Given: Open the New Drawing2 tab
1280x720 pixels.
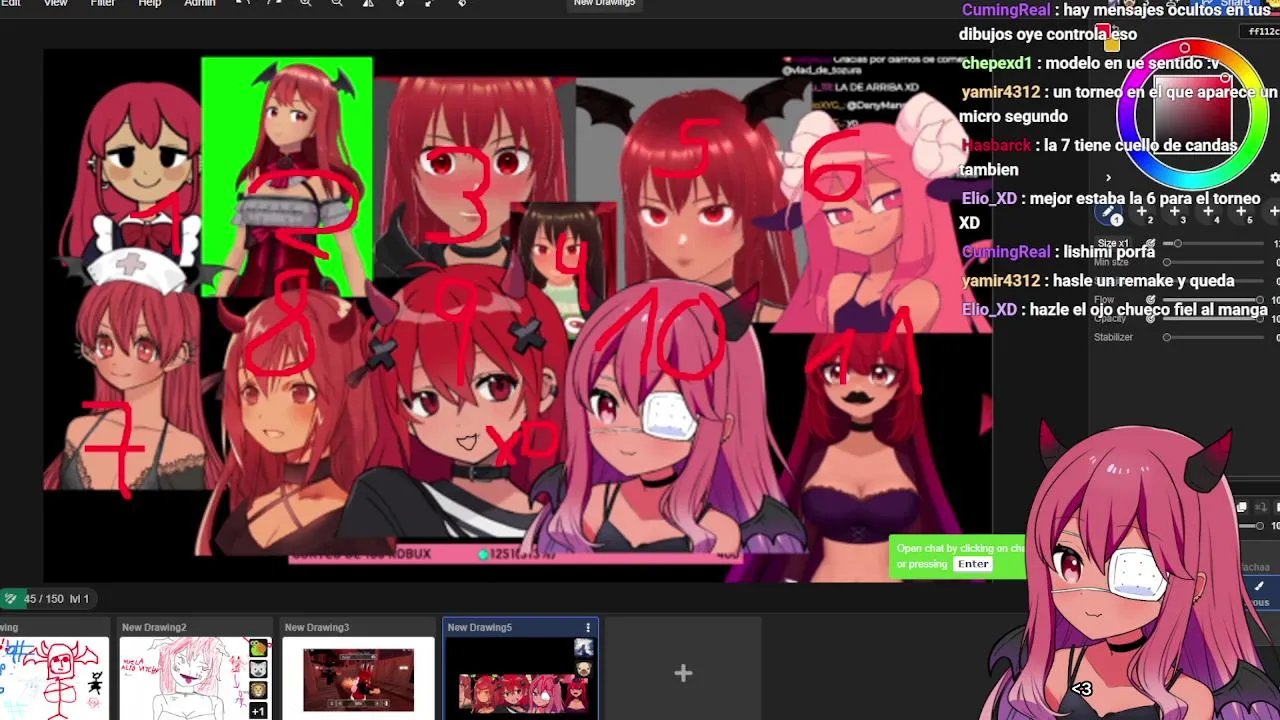Looking at the screenshot, I should coord(154,627).
